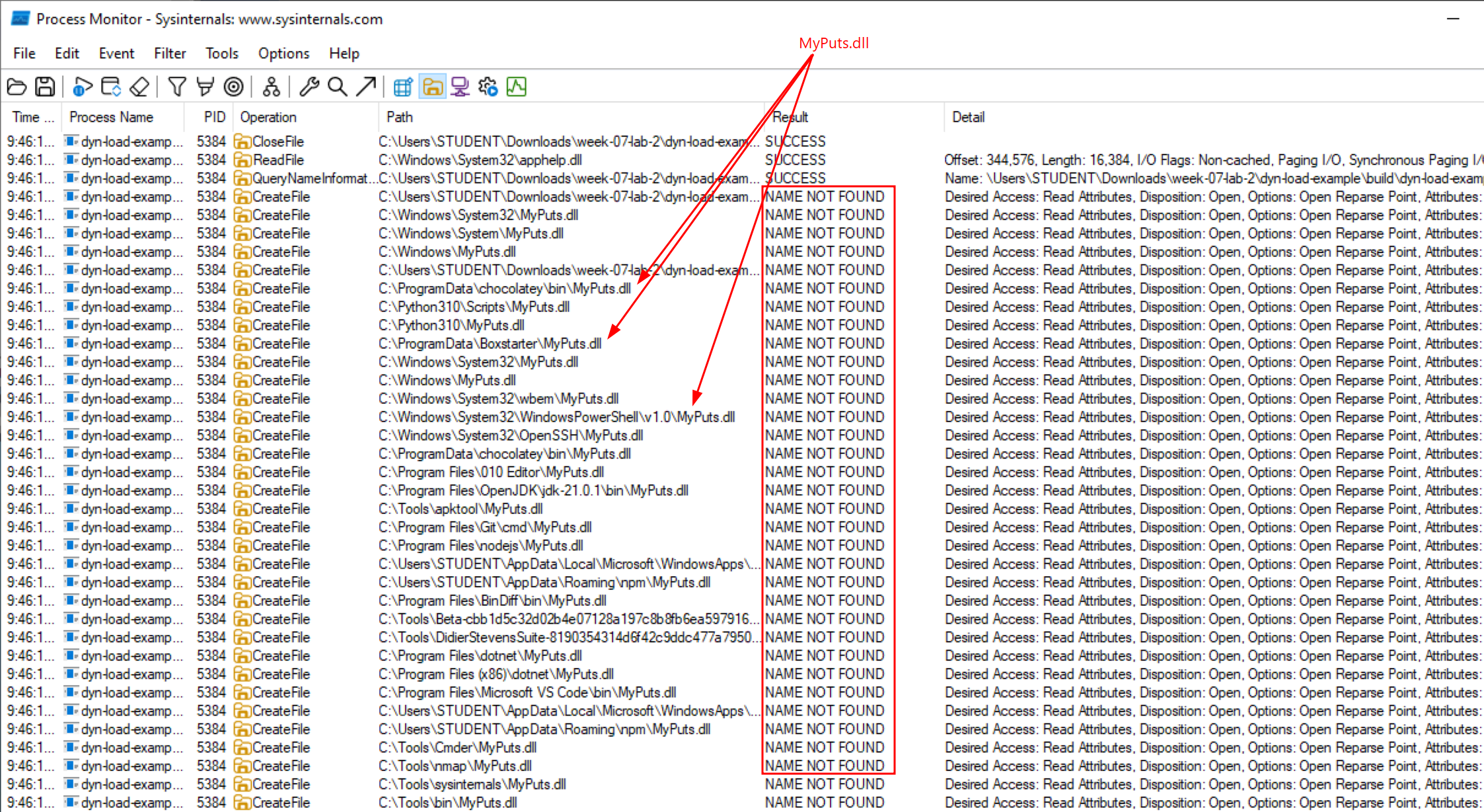Image resolution: width=1484 pixels, height=812 pixels.
Task: Open the Filter dialog with the funnel icon
Action: (176, 87)
